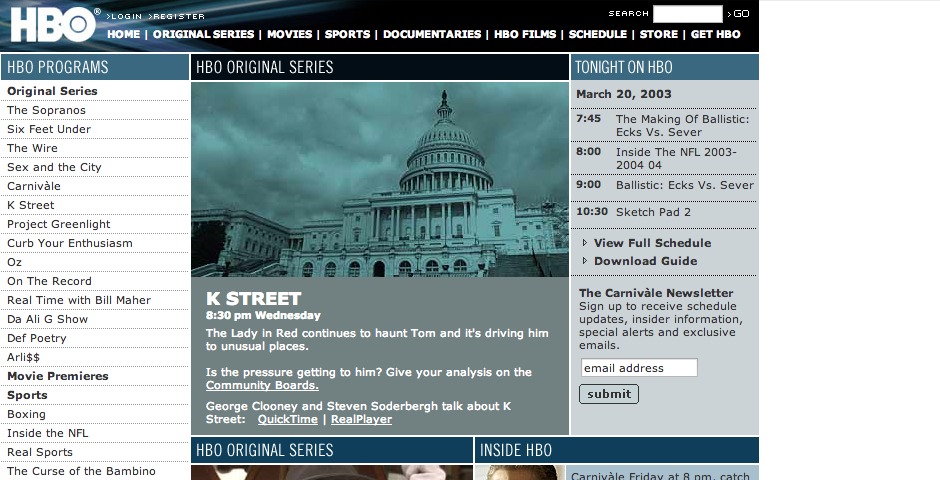Open HBO FILMS navigation item
940x480 pixels.
coord(525,34)
